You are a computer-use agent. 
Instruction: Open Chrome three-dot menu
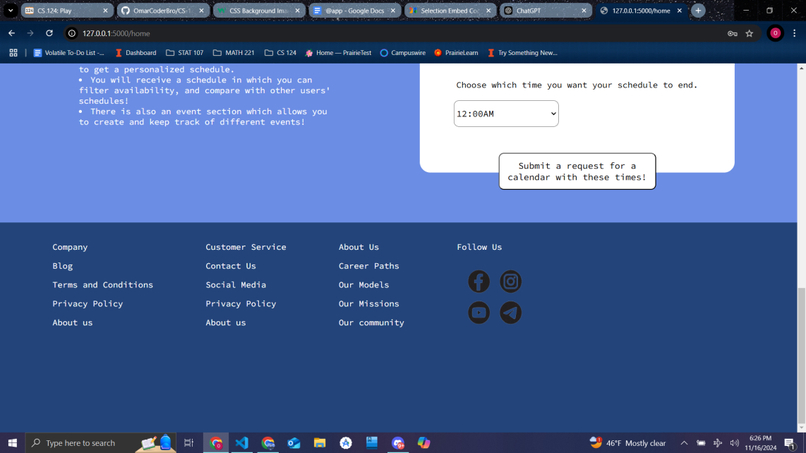(794, 33)
